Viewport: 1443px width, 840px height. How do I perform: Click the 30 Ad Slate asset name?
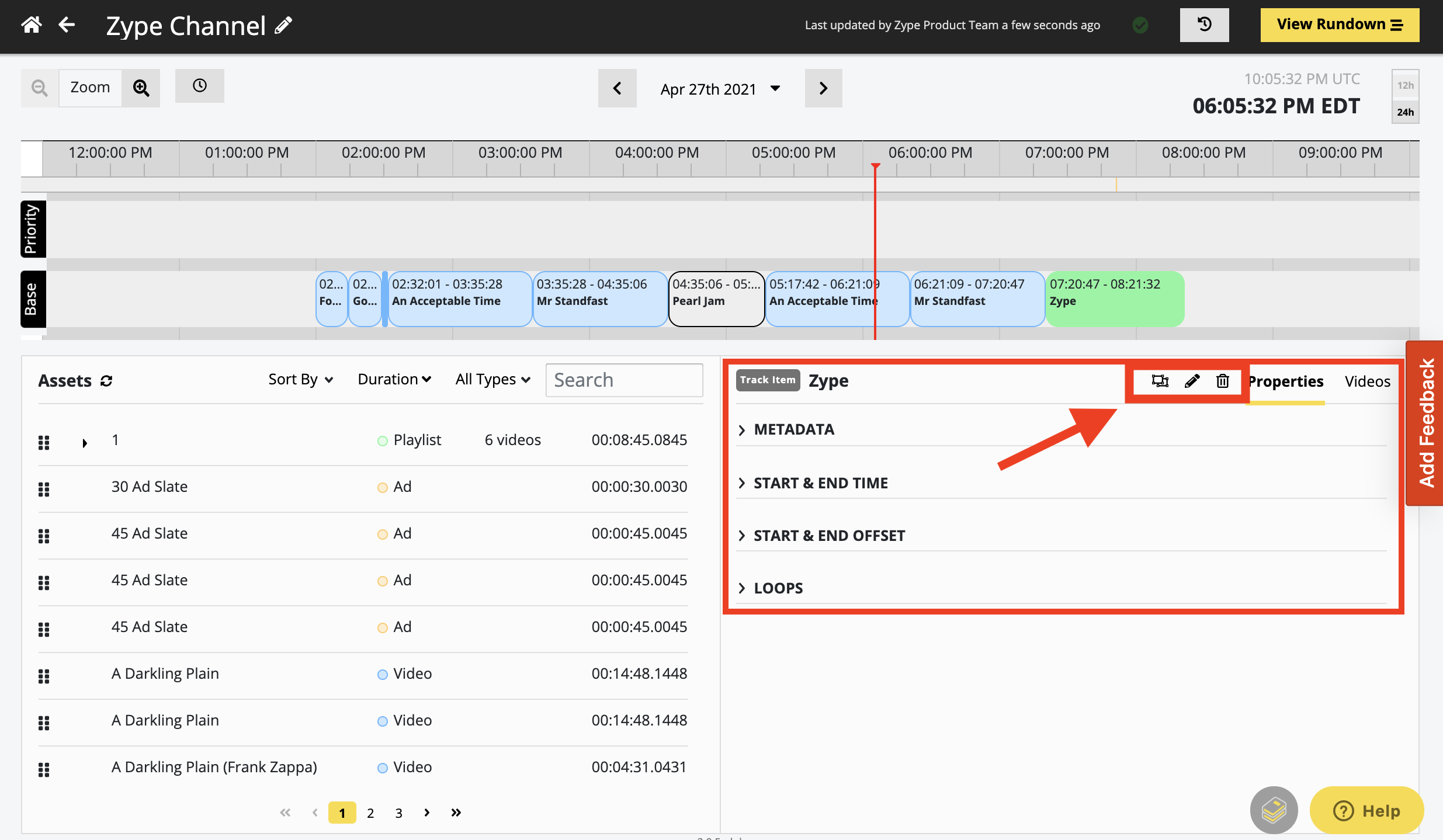coord(150,487)
